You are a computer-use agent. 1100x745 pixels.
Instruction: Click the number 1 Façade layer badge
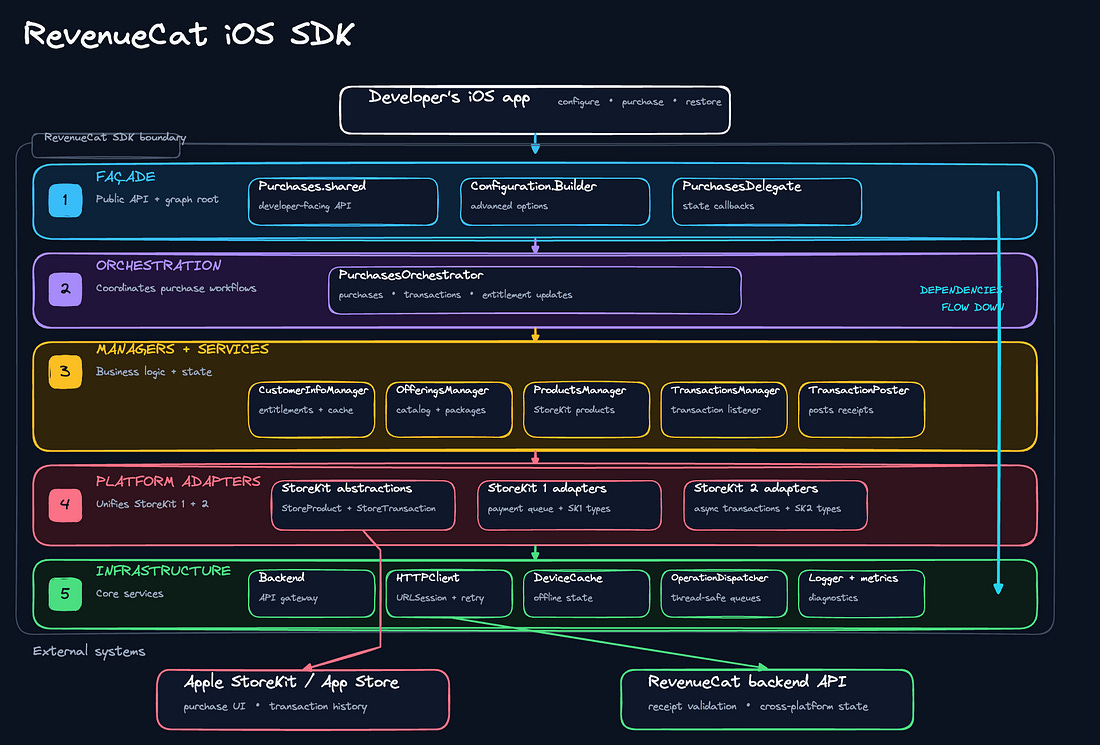(65, 200)
